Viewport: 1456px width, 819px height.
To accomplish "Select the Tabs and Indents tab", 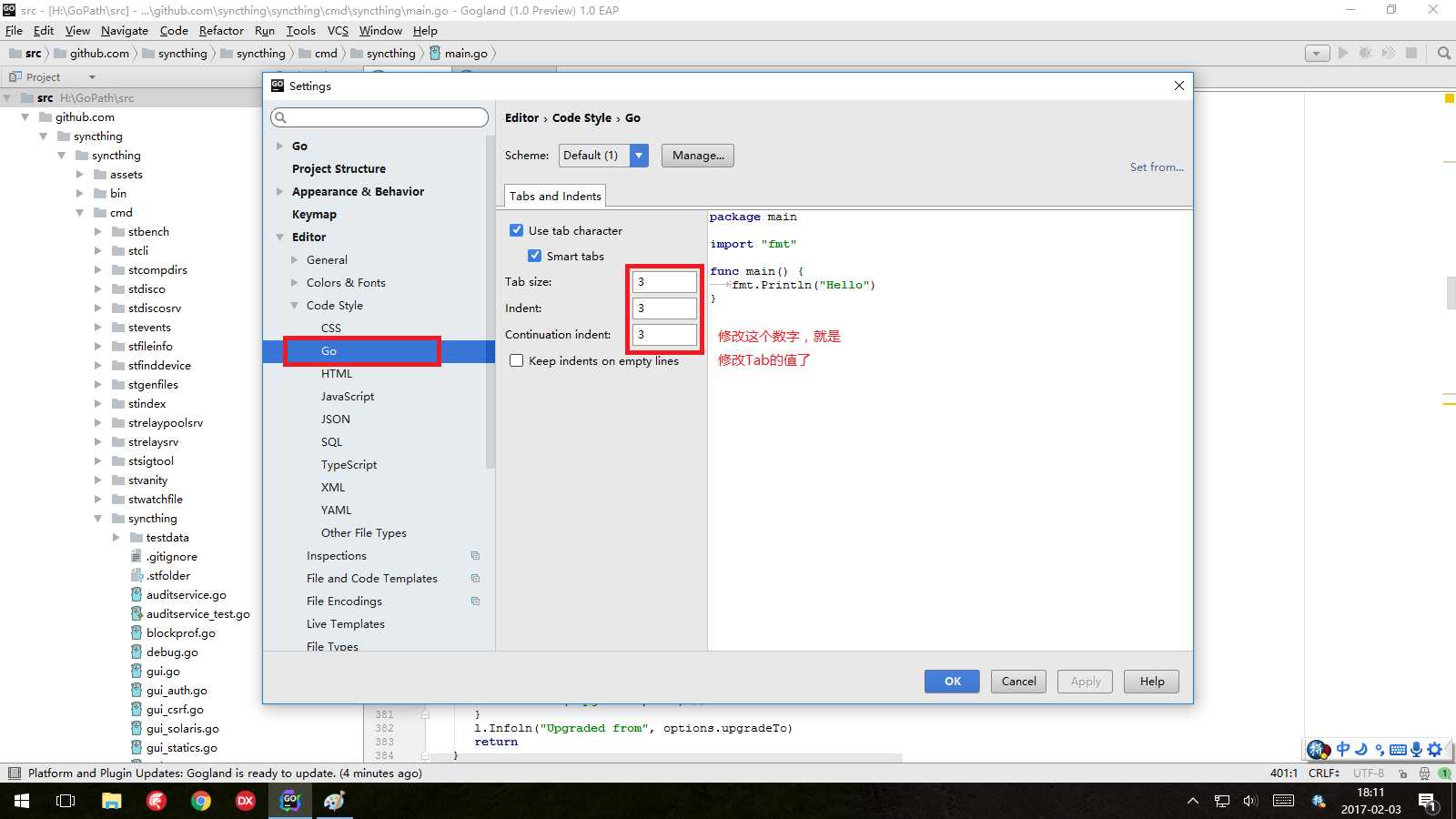I will click(x=555, y=196).
